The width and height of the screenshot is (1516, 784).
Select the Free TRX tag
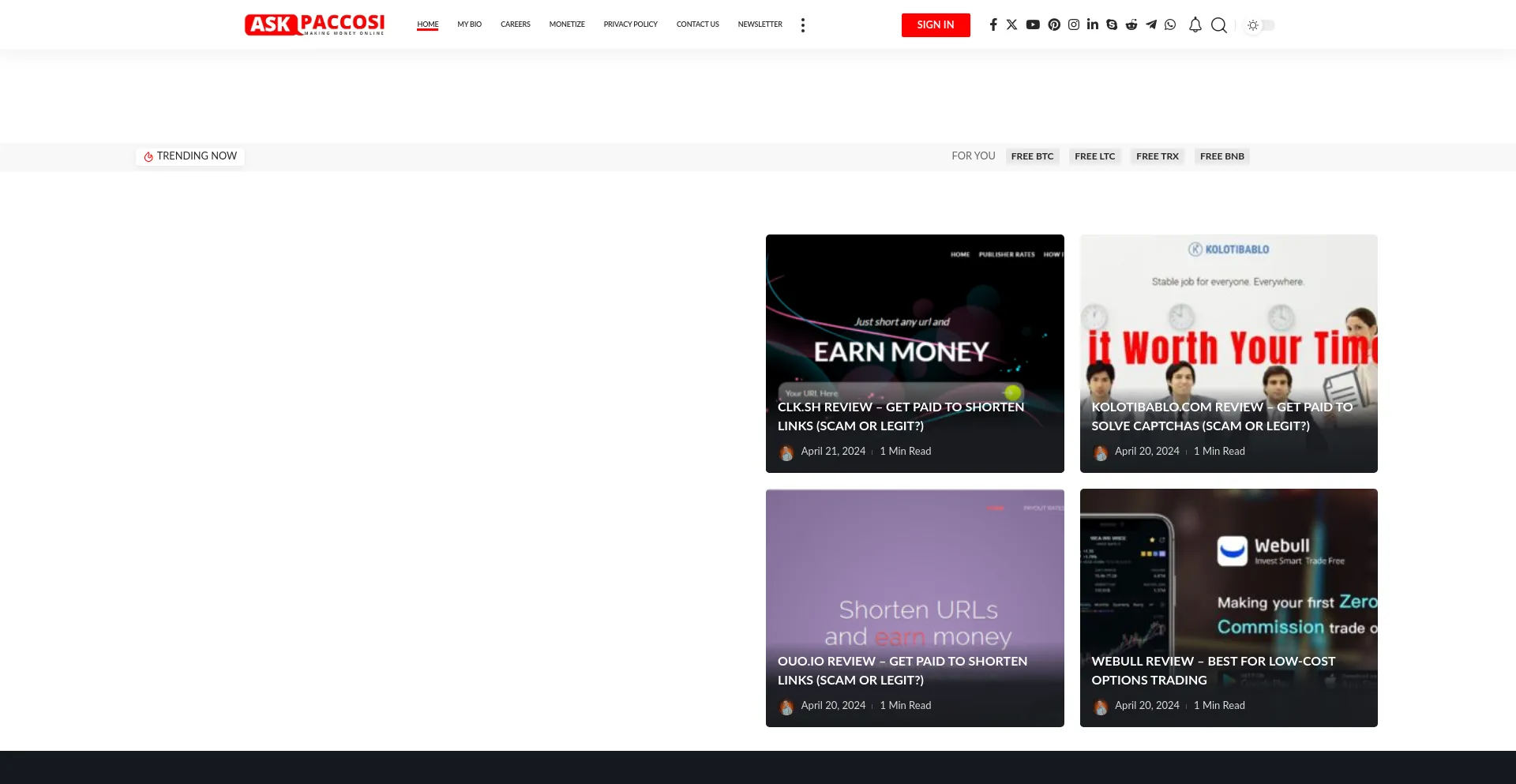coord(1158,156)
